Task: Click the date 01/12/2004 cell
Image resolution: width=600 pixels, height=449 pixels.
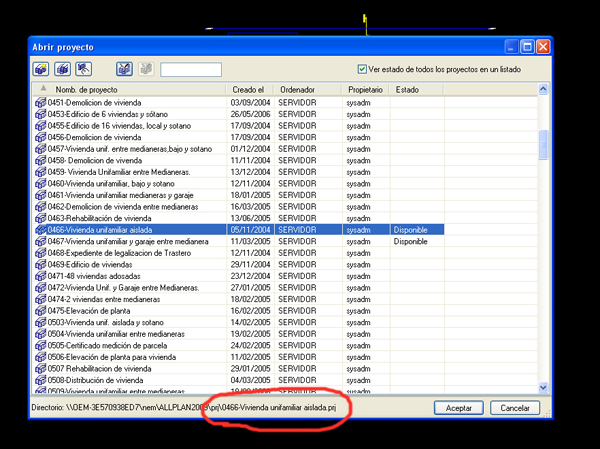Action: click(x=250, y=149)
